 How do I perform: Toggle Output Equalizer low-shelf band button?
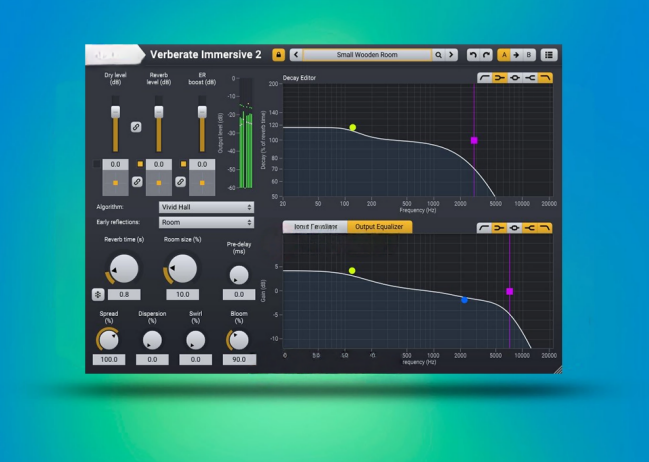click(x=500, y=228)
